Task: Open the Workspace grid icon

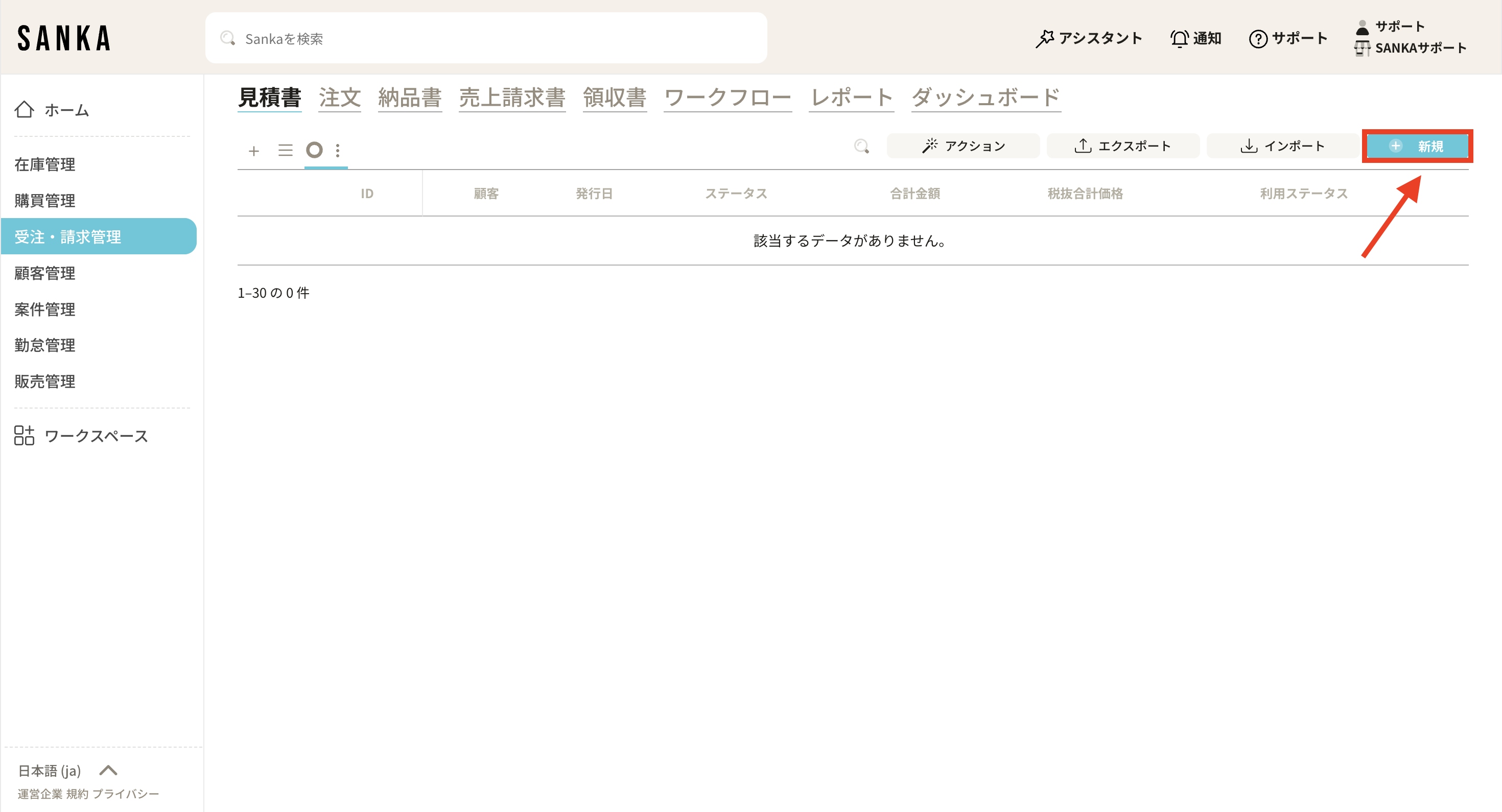Action: [25, 436]
